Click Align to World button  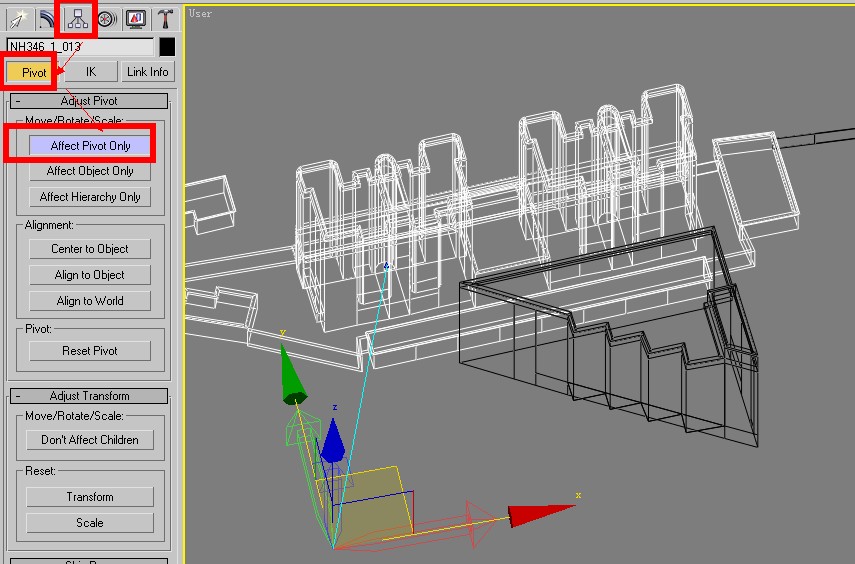90,301
